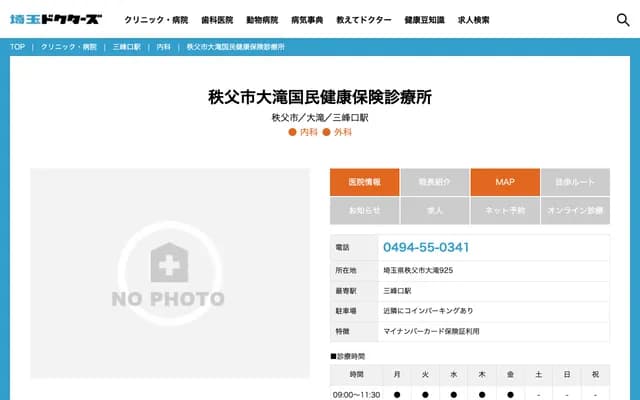Click the ■診療時間 heading
This screenshot has width=640, height=400.
point(348,356)
